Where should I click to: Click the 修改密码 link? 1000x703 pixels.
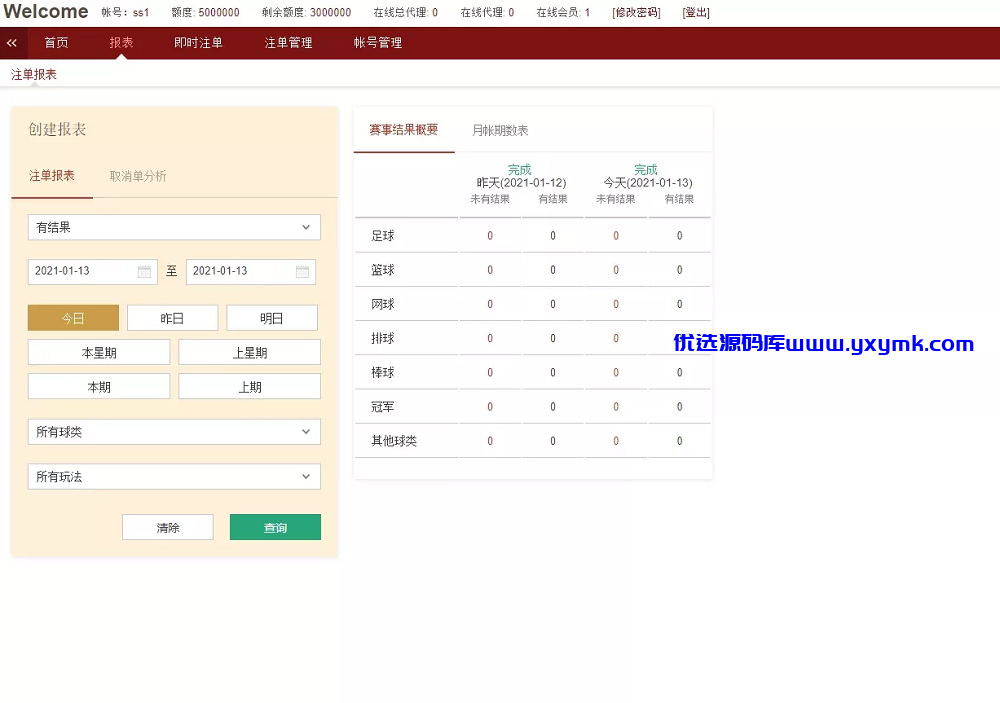tap(636, 12)
